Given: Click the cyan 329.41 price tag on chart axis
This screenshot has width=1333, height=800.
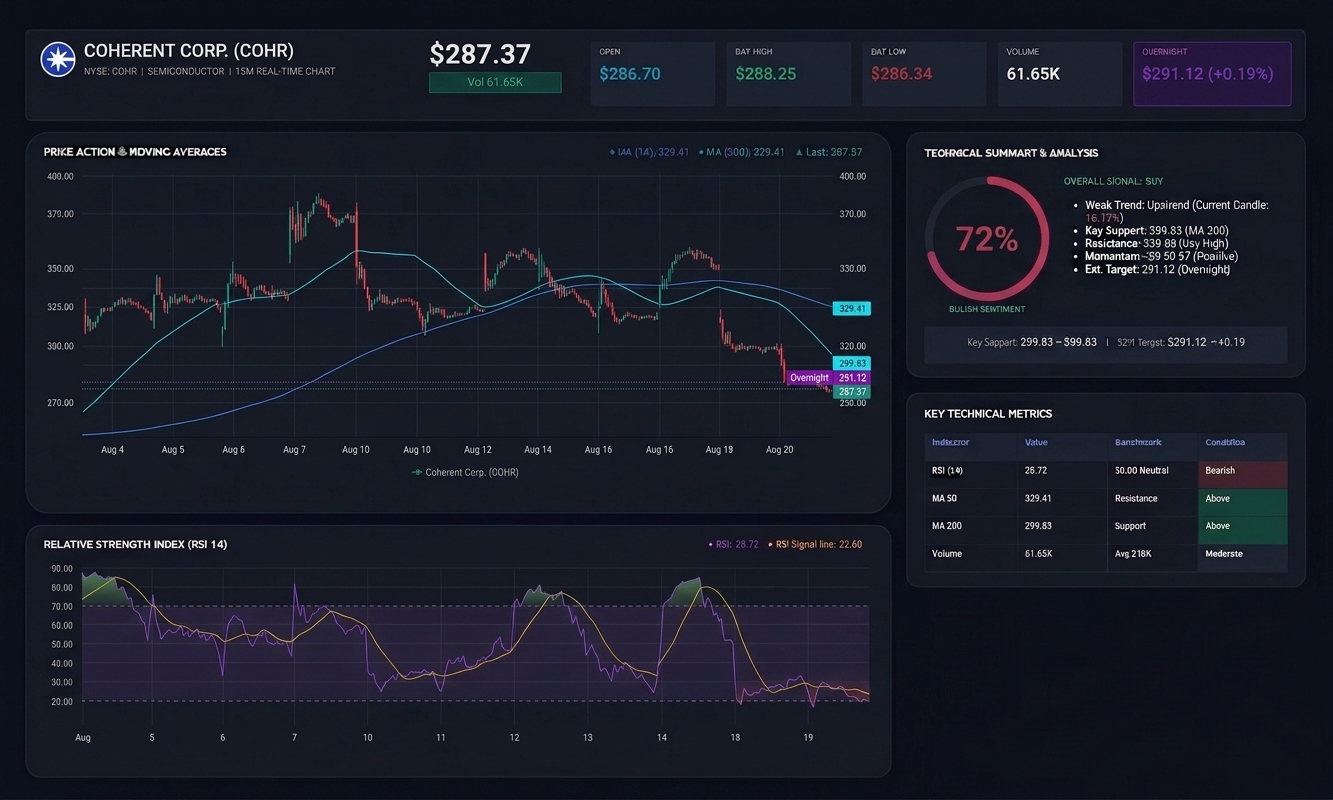Looking at the screenshot, I should pyautogui.click(x=851, y=309).
